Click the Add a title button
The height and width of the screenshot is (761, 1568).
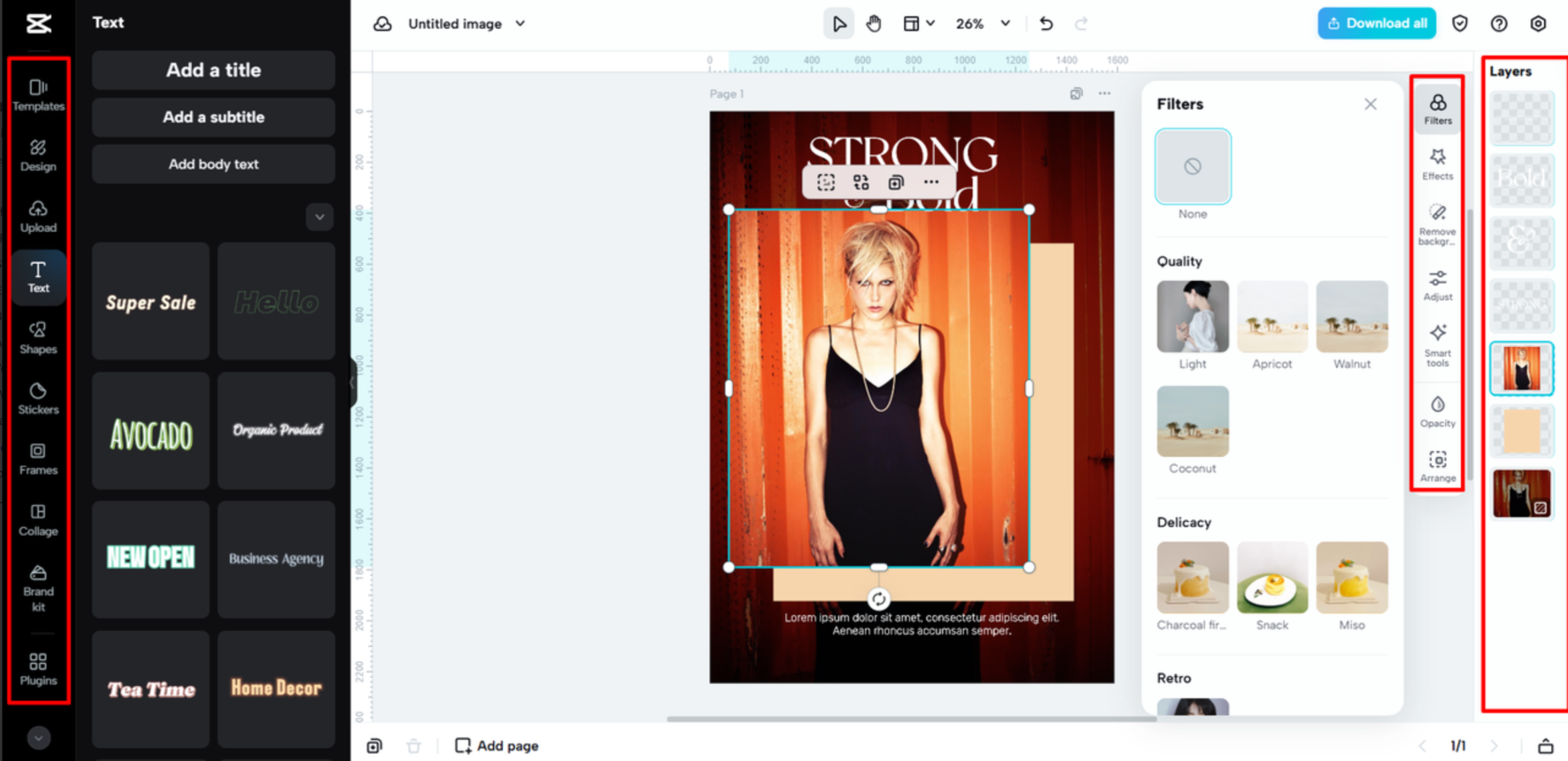pyautogui.click(x=213, y=70)
